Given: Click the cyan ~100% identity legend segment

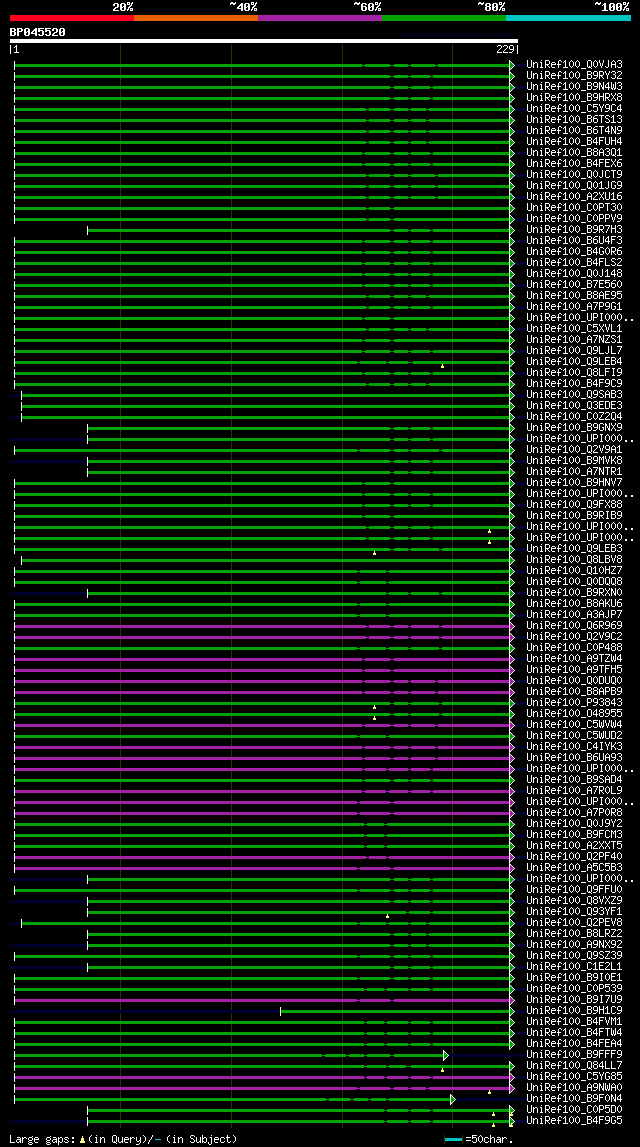Looking at the screenshot, I should 568,18.
